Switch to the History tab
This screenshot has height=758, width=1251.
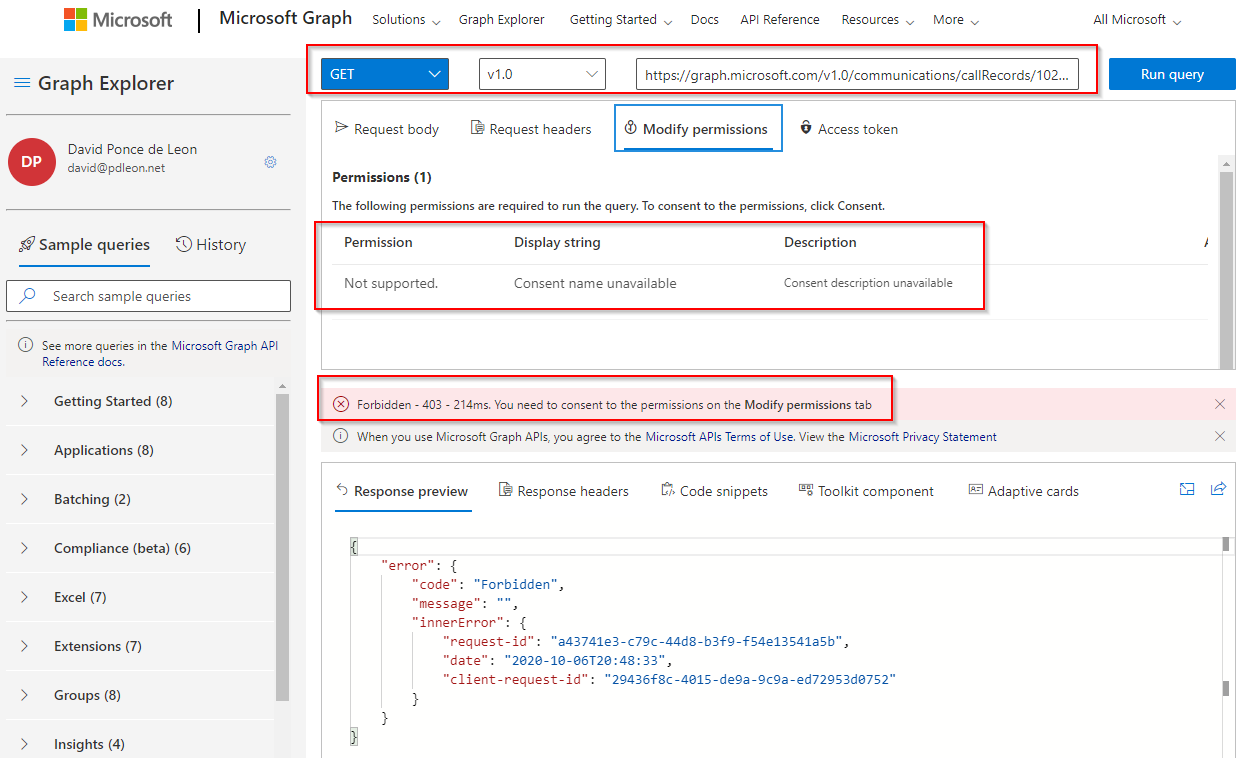point(211,245)
